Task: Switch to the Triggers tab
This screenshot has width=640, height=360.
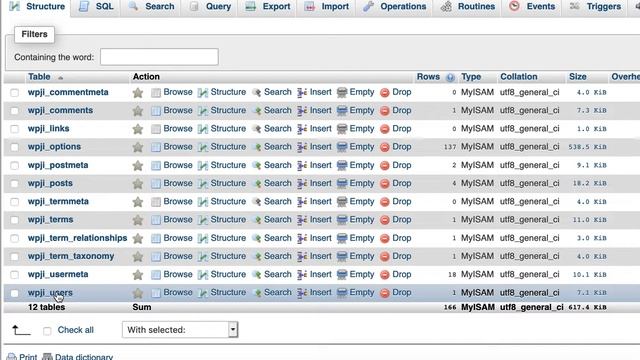Action: [595, 7]
